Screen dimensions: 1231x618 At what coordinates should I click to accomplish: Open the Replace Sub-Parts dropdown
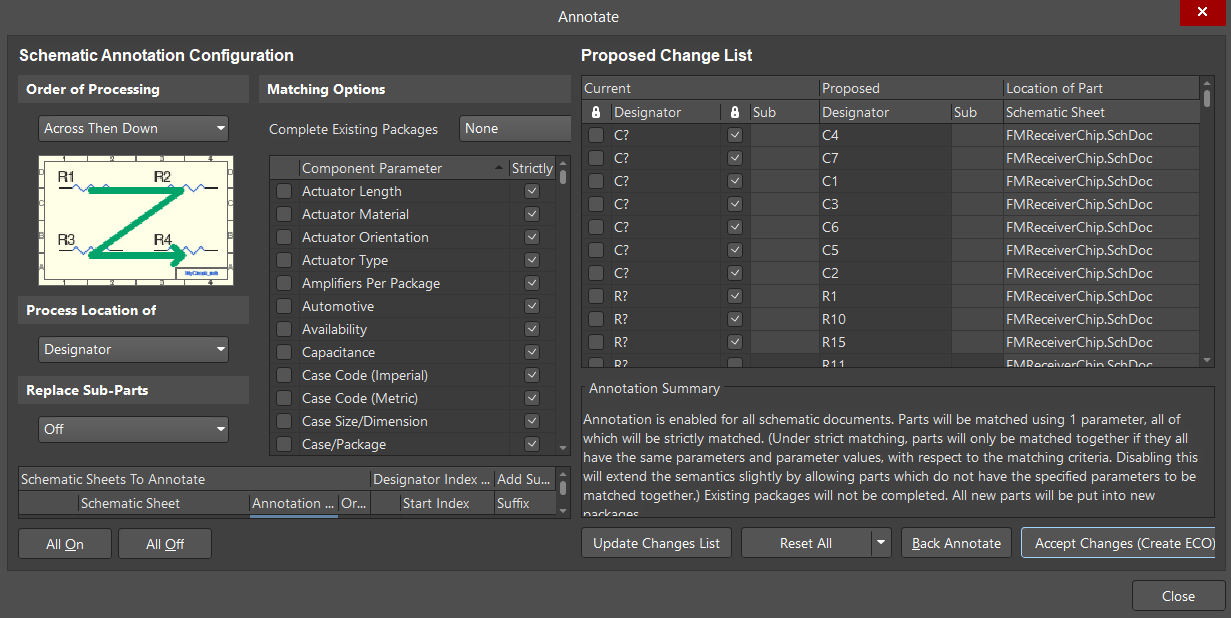click(133, 429)
